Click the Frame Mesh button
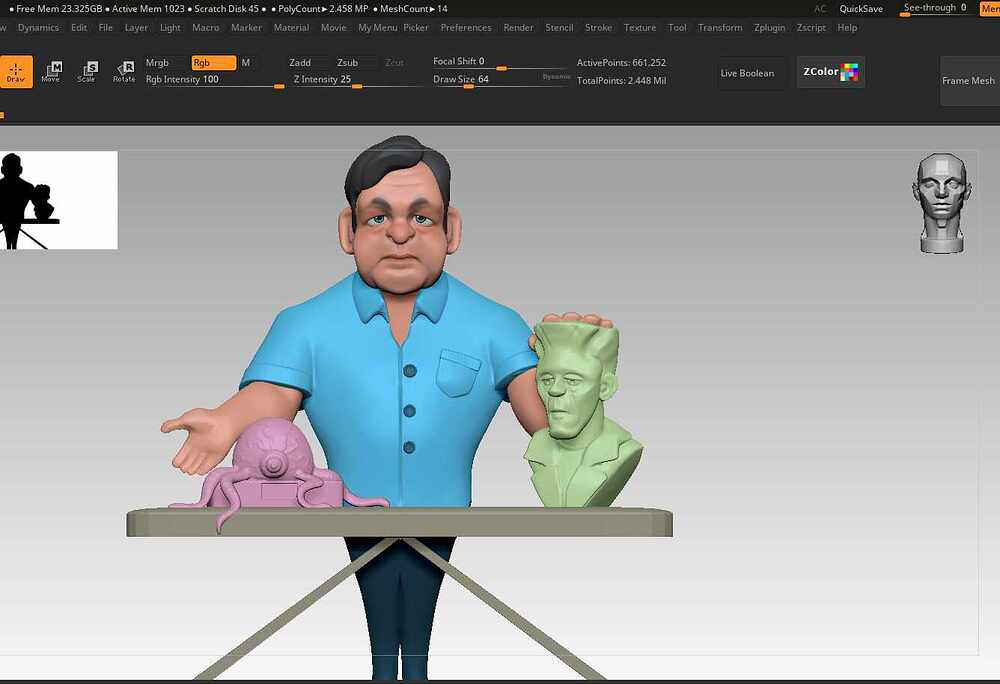The height and width of the screenshot is (684, 1000). 968,81
